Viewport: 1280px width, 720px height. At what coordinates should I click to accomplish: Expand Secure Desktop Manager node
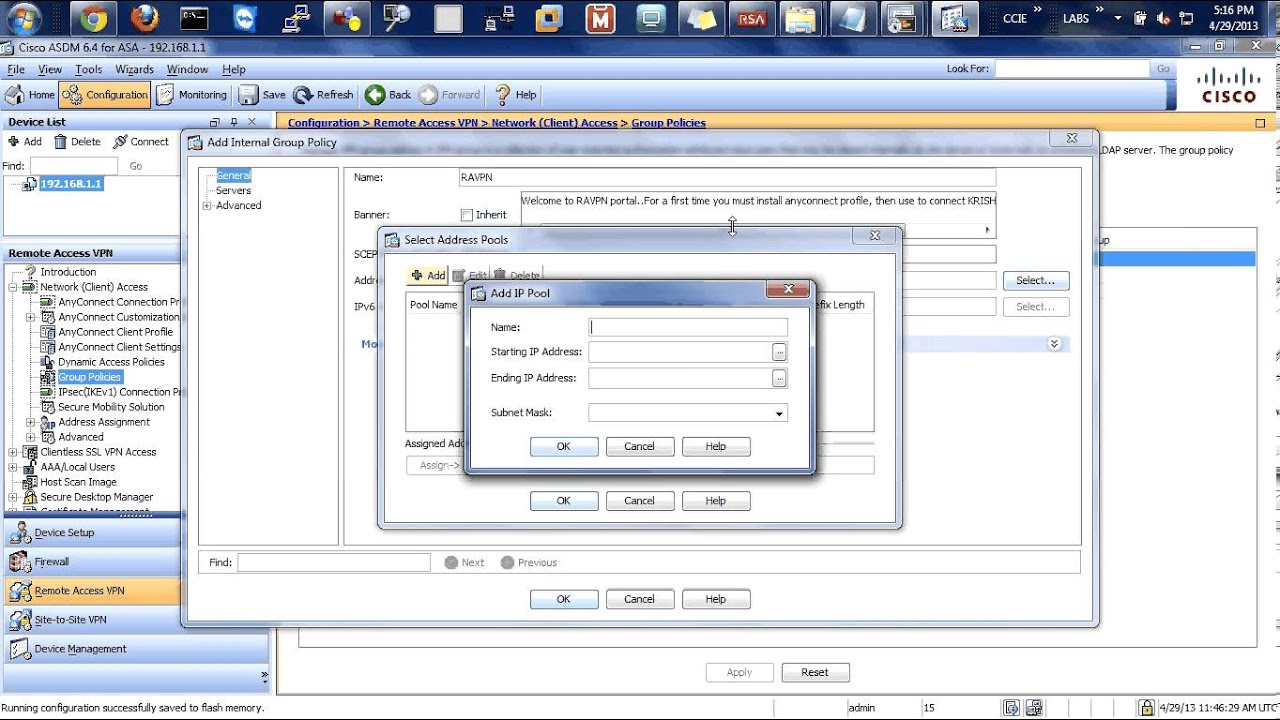pos(13,497)
